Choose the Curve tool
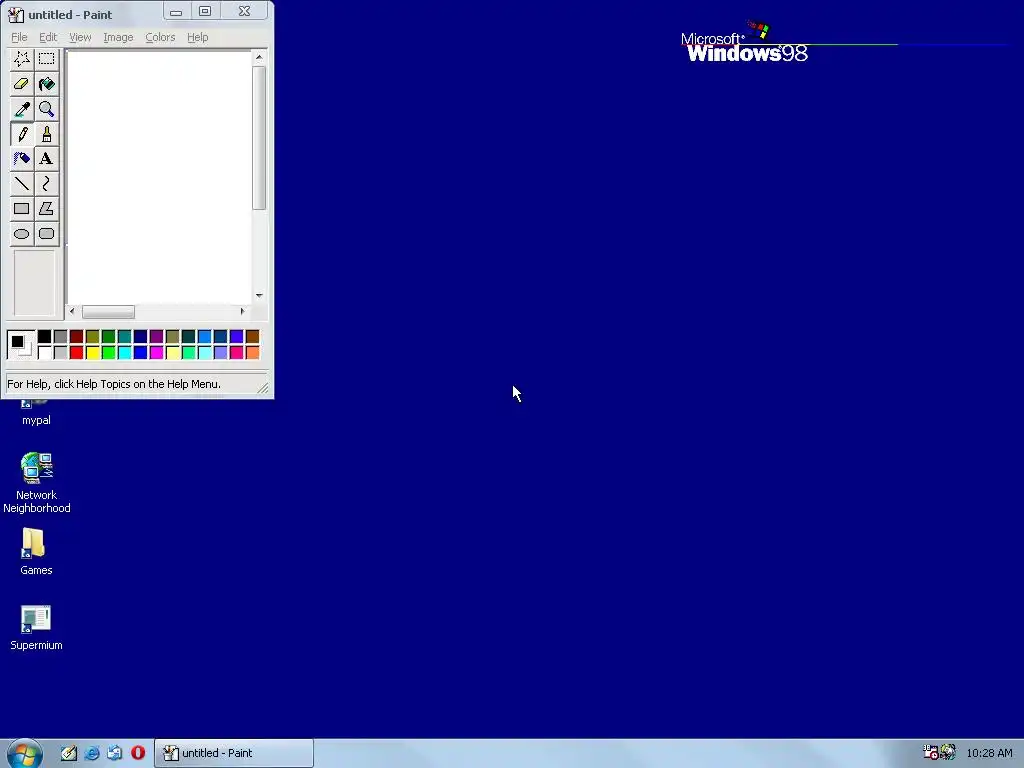Screen dimensions: 1024x768 (46, 184)
